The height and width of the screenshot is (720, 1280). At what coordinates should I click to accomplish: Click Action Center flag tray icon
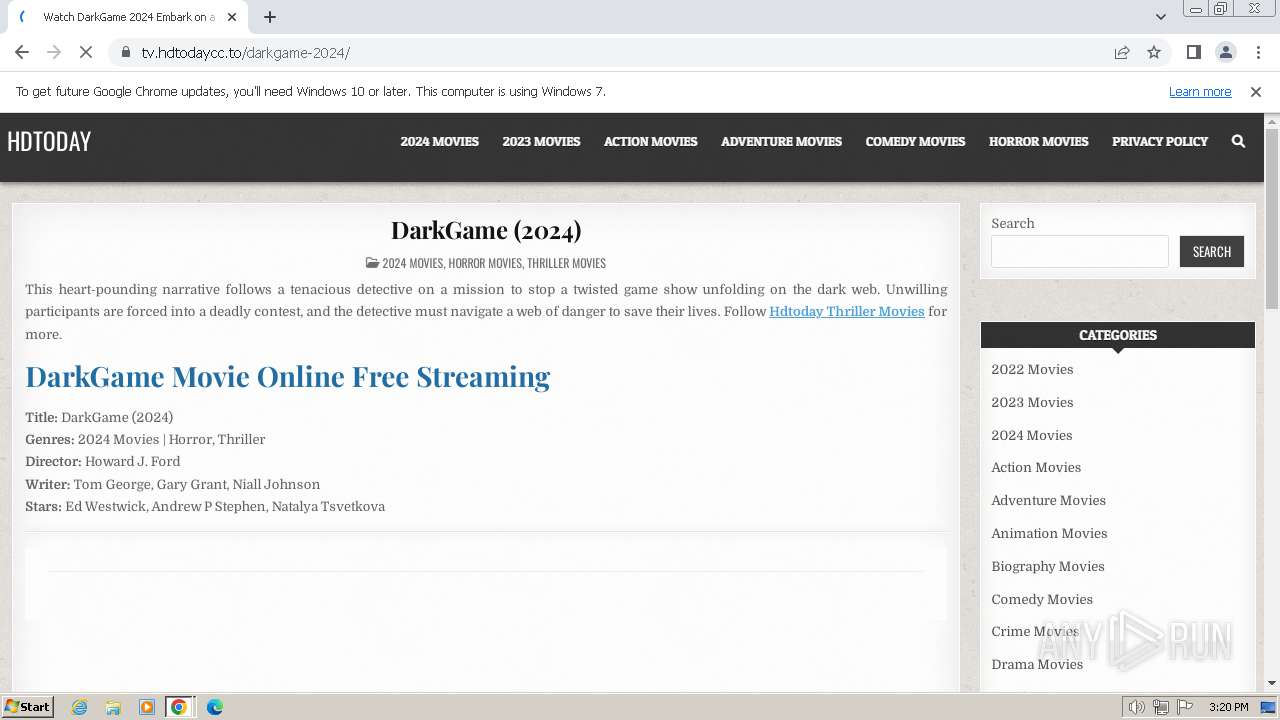1185,707
